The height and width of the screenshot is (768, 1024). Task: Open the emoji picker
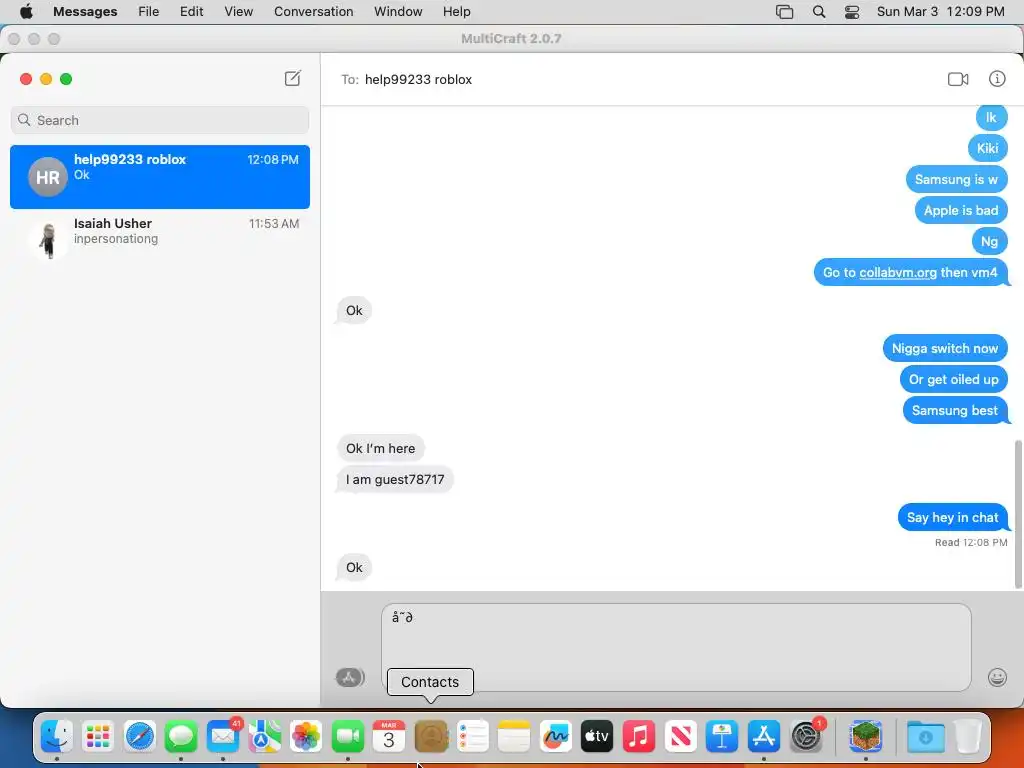pos(997,677)
